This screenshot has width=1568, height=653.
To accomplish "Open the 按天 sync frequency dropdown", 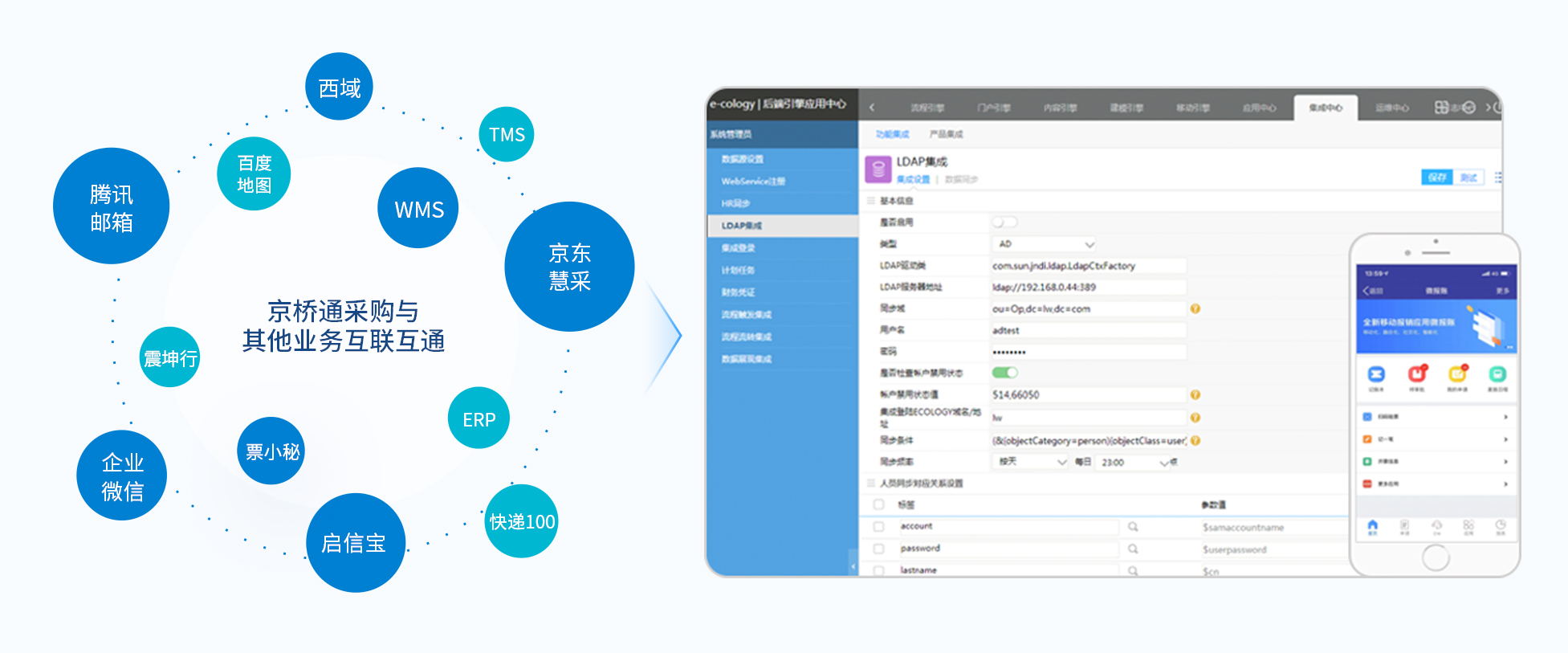I will (x=1032, y=462).
